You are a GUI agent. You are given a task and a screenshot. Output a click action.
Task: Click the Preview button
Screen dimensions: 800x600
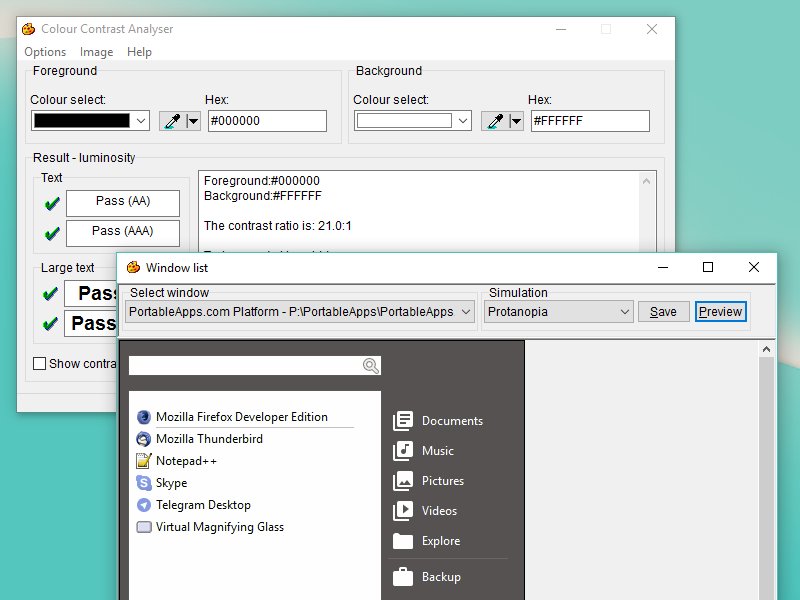720,312
